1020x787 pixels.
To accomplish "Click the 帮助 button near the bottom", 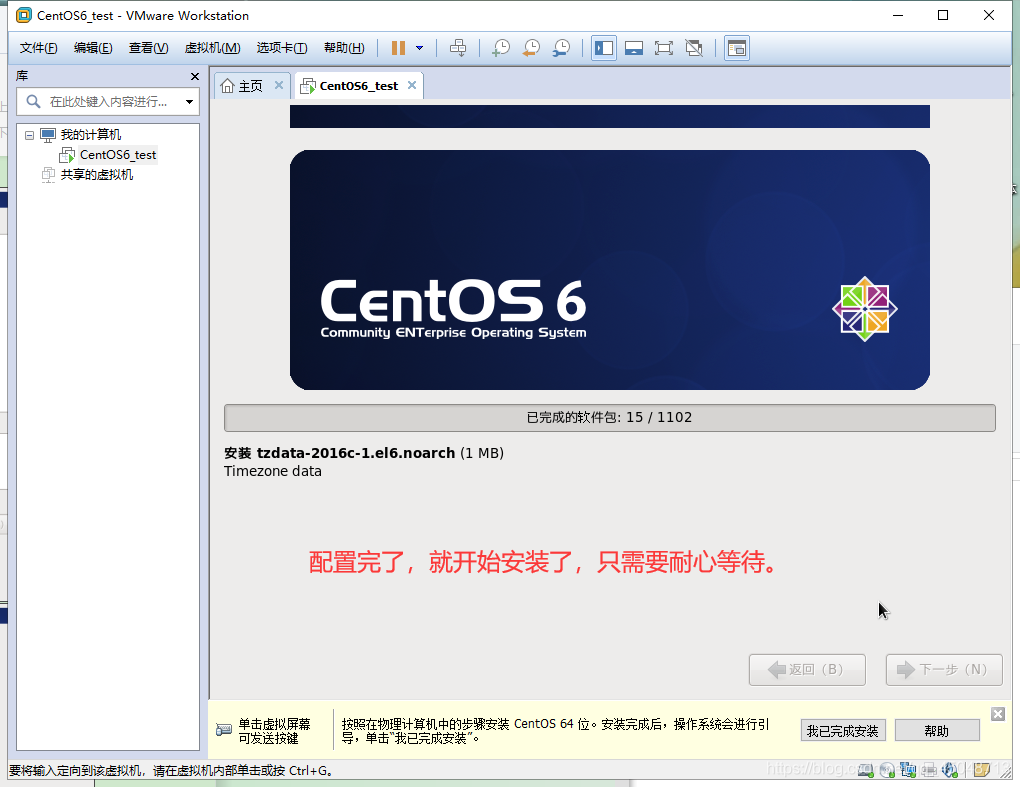I will [x=936, y=730].
